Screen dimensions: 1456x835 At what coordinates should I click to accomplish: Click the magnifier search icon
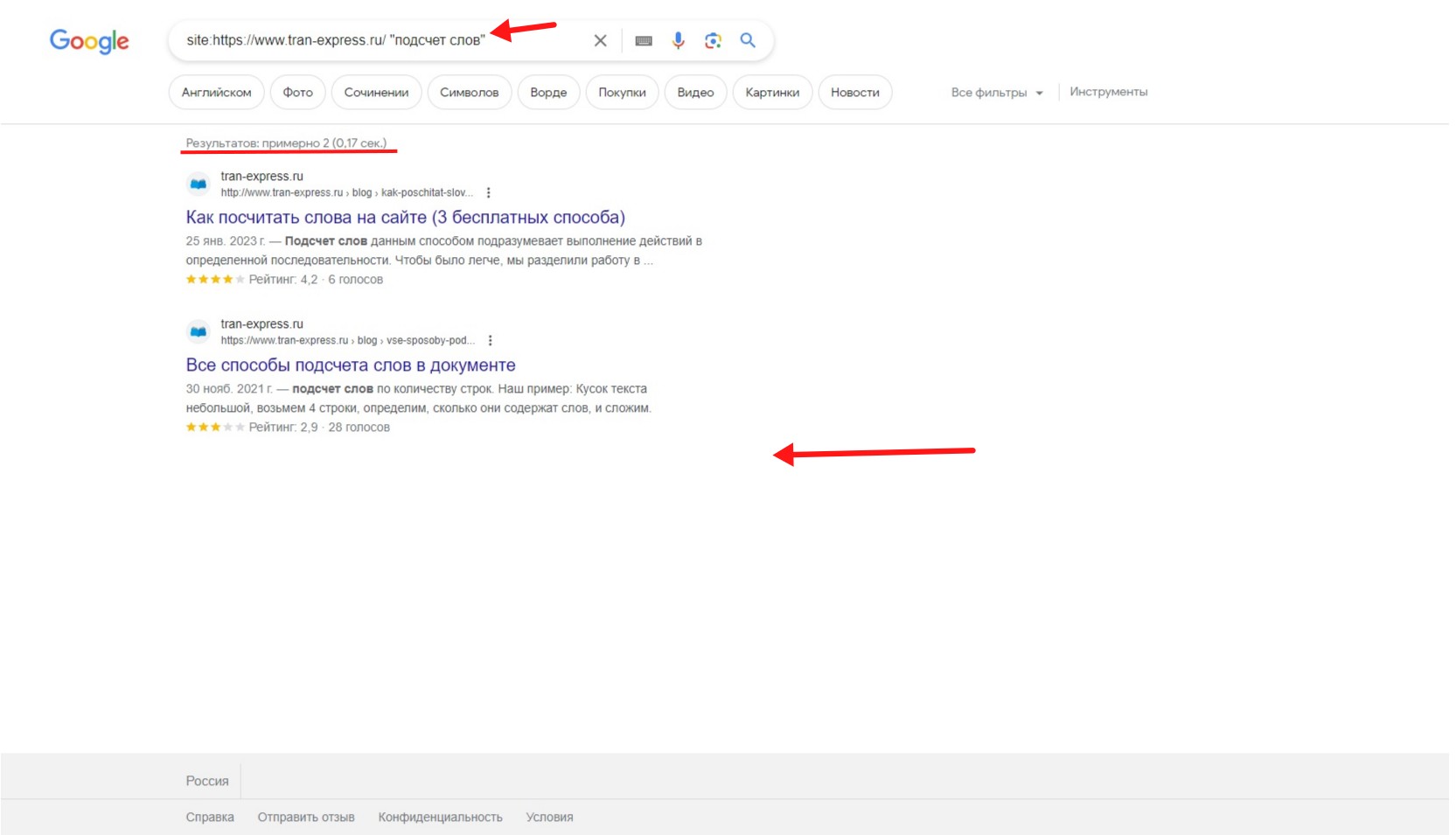tap(748, 40)
